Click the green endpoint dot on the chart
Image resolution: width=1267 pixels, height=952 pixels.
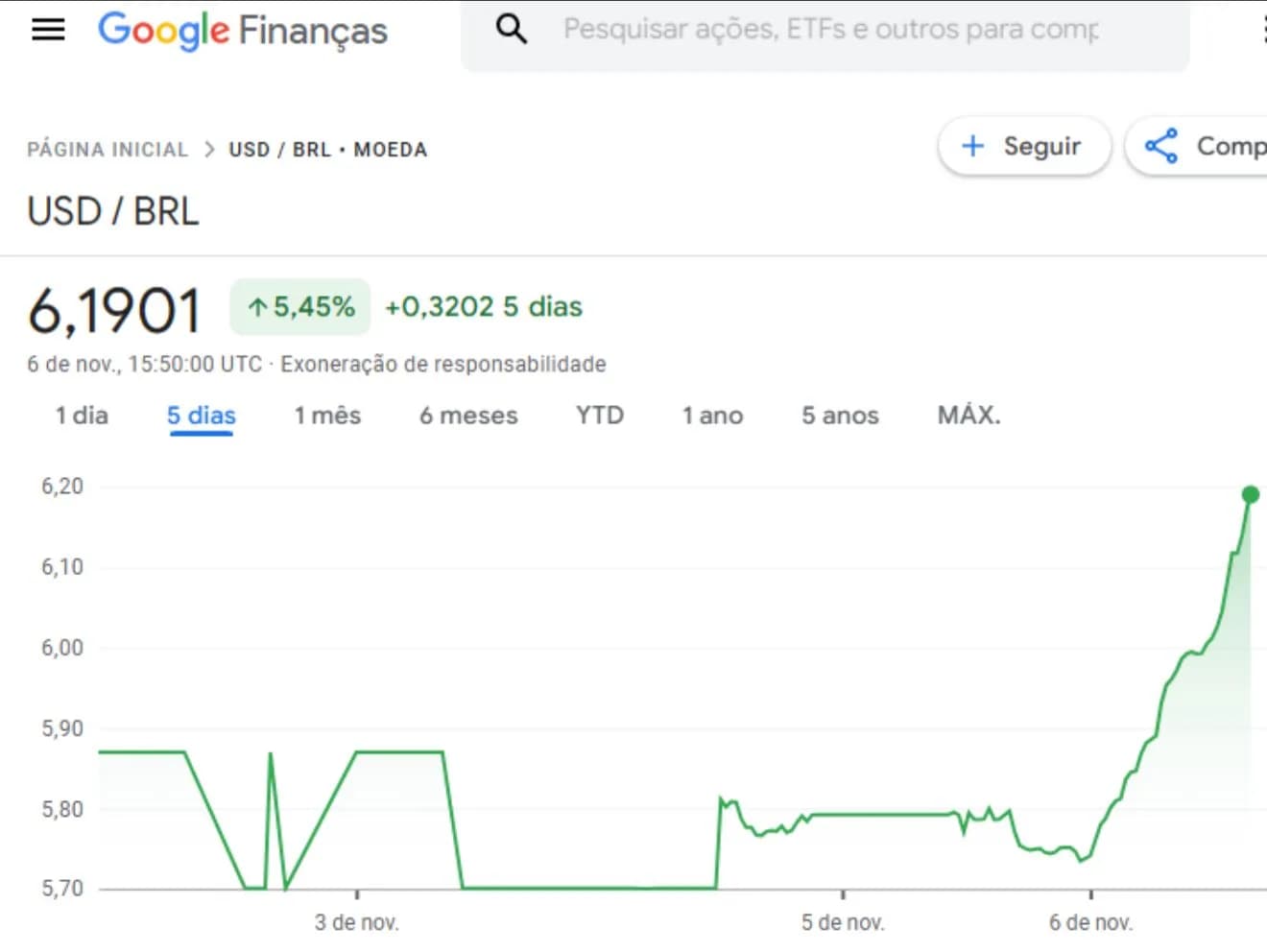(x=1251, y=493)
